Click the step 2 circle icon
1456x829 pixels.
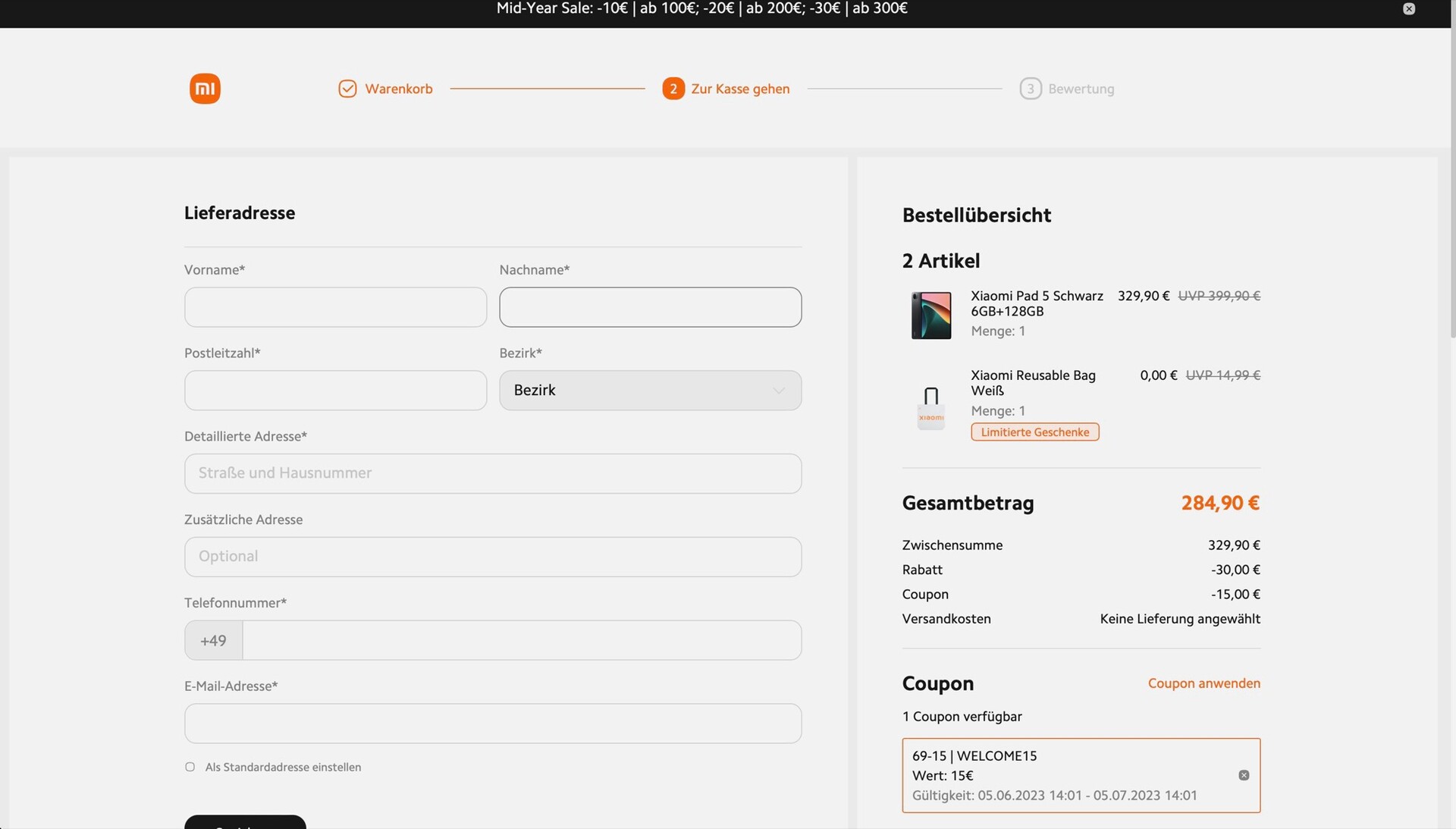(673, 89)
